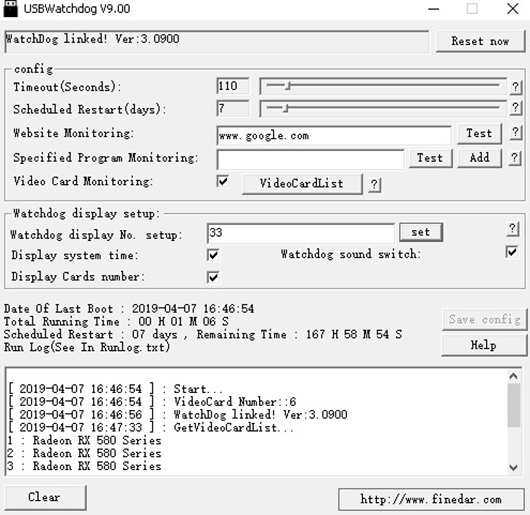Screen dimensions: 530x515
Task: Open help for Watchdog display No. setup
Action: click(x=512, y=229)
